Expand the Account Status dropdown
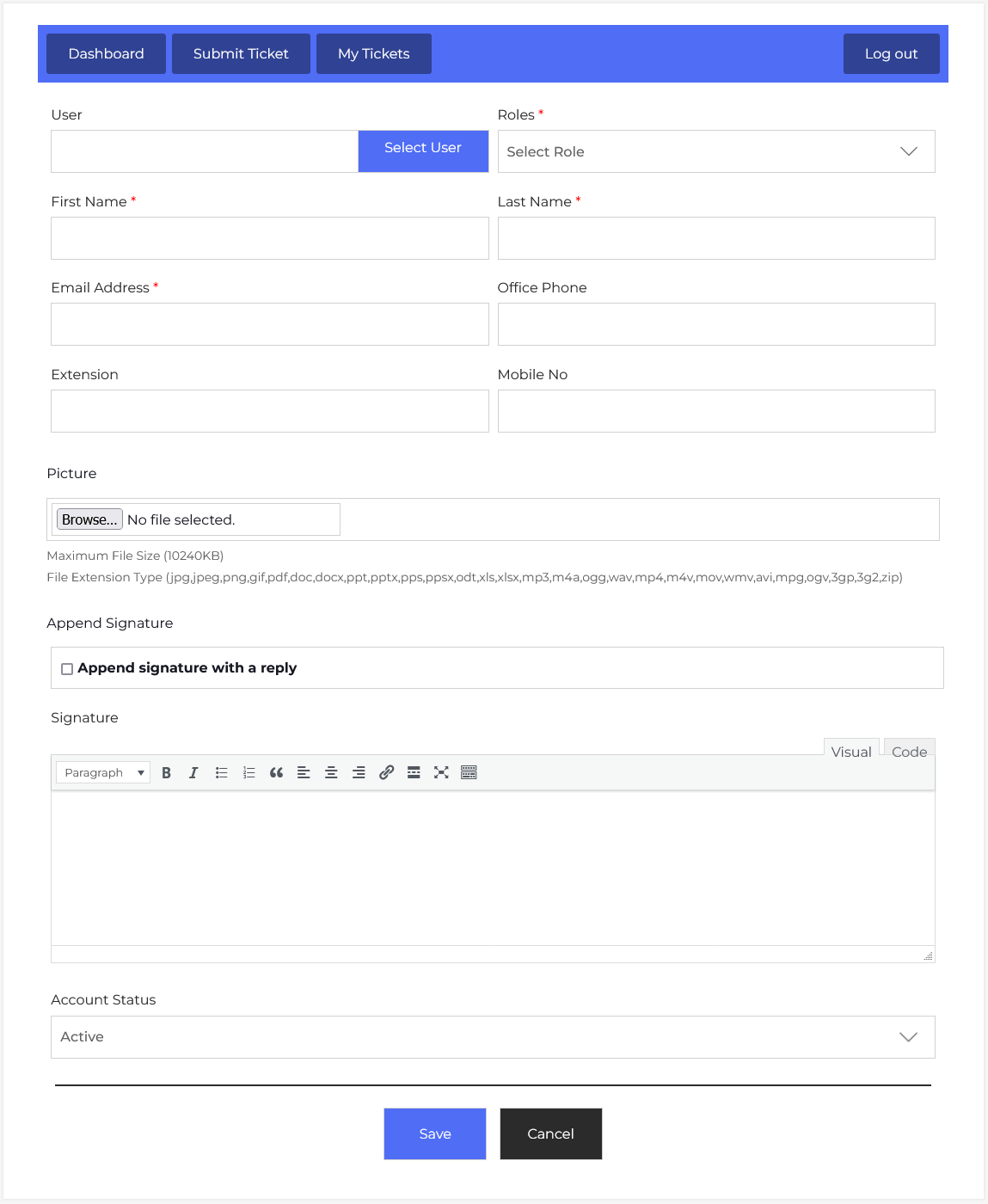The image size is (988, 1204). 492,1037
